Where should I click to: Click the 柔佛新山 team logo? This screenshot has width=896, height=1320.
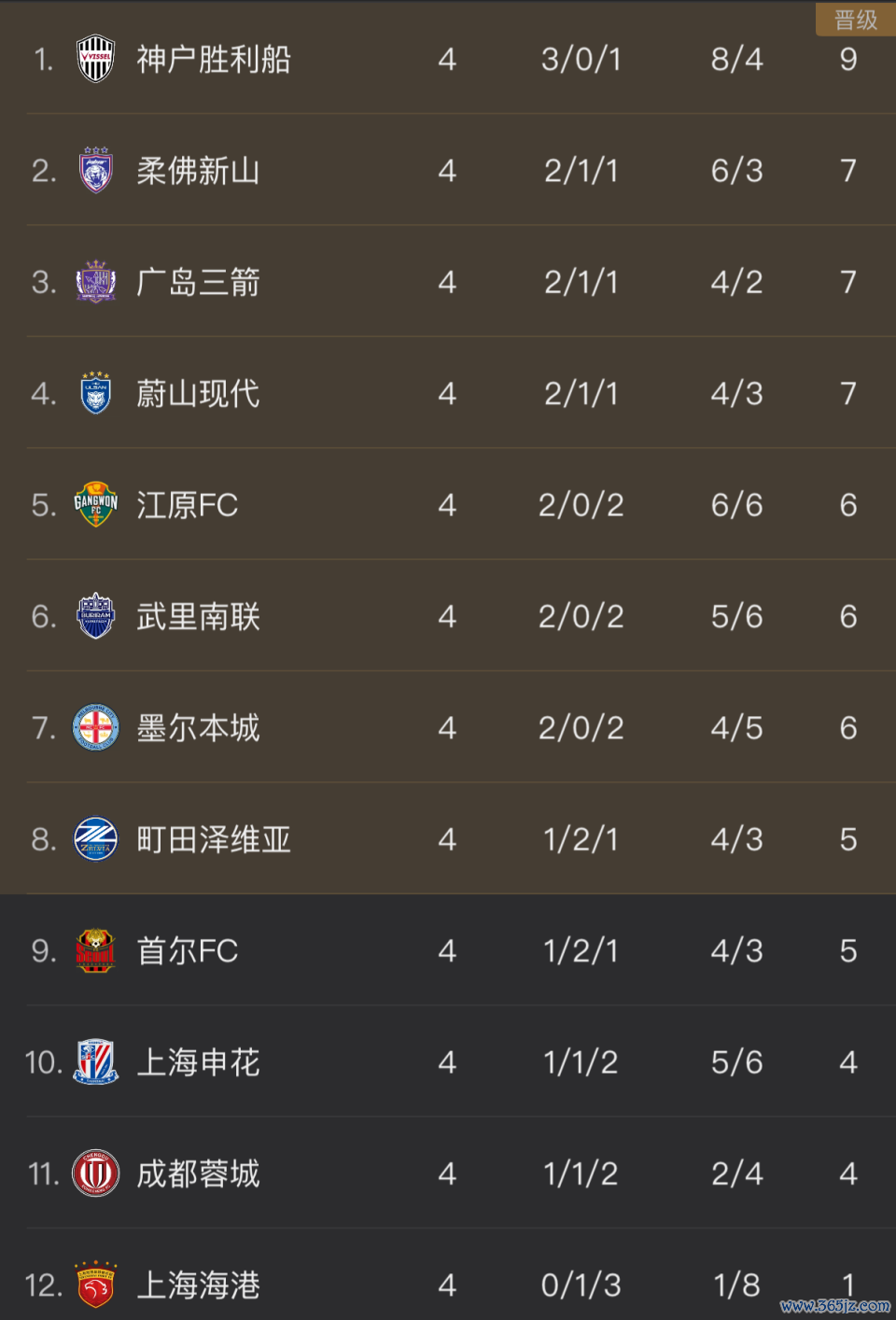pyautogui.click(x=95, y=170)
